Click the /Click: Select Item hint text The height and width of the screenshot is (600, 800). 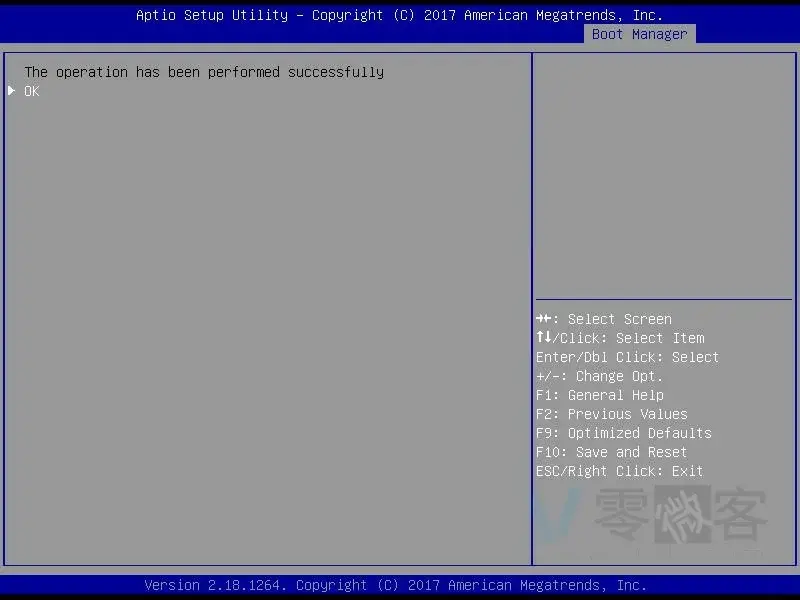click(x=629, y=338)
